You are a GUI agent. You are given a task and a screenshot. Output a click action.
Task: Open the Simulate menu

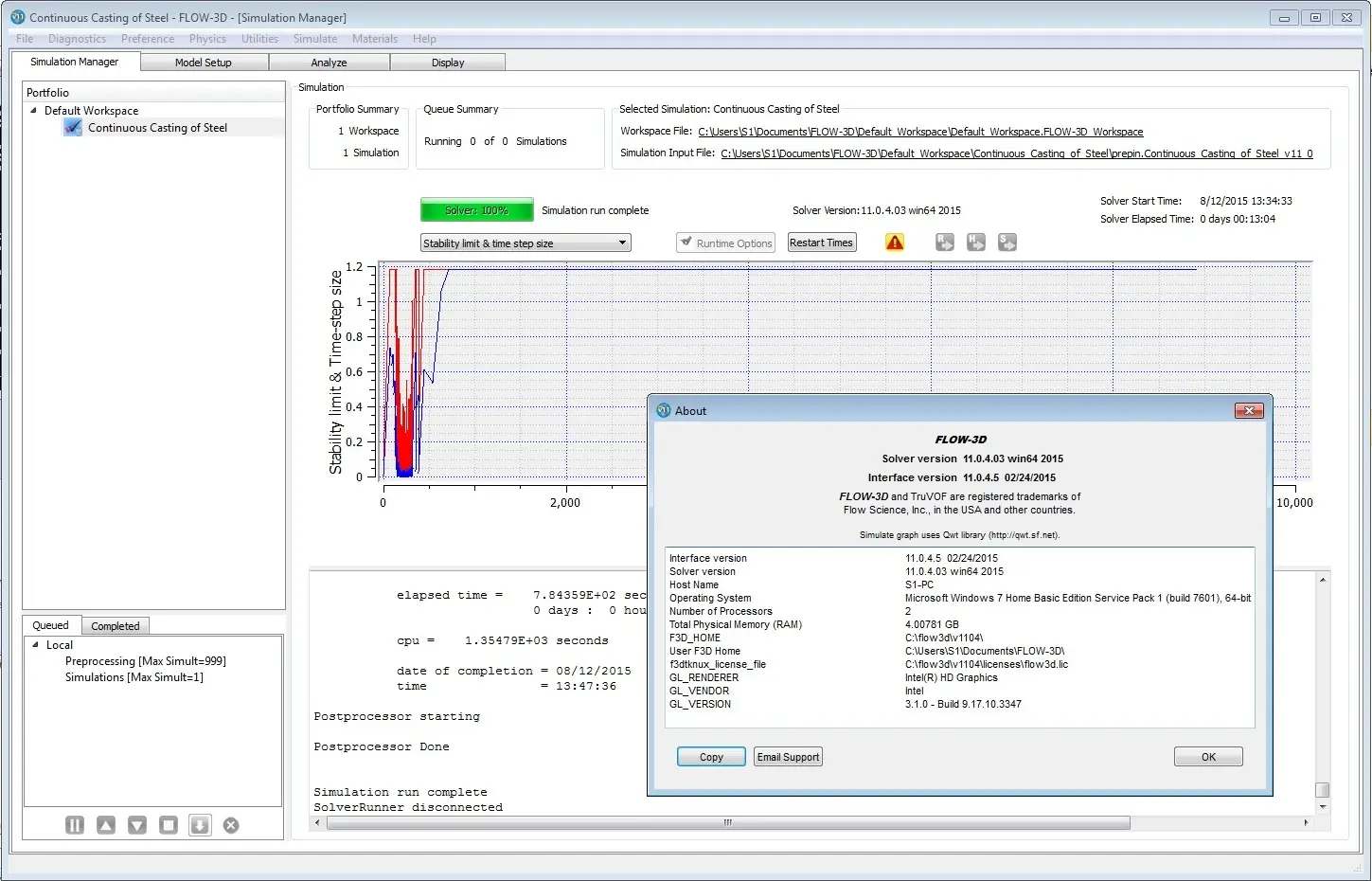point(315,39)
